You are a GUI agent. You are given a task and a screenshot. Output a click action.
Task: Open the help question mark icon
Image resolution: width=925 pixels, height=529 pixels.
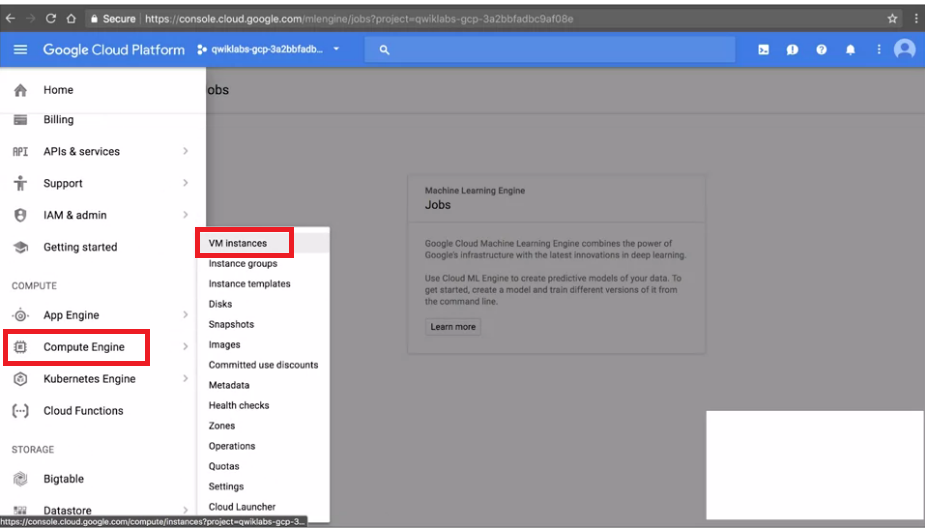click(821, 50)
